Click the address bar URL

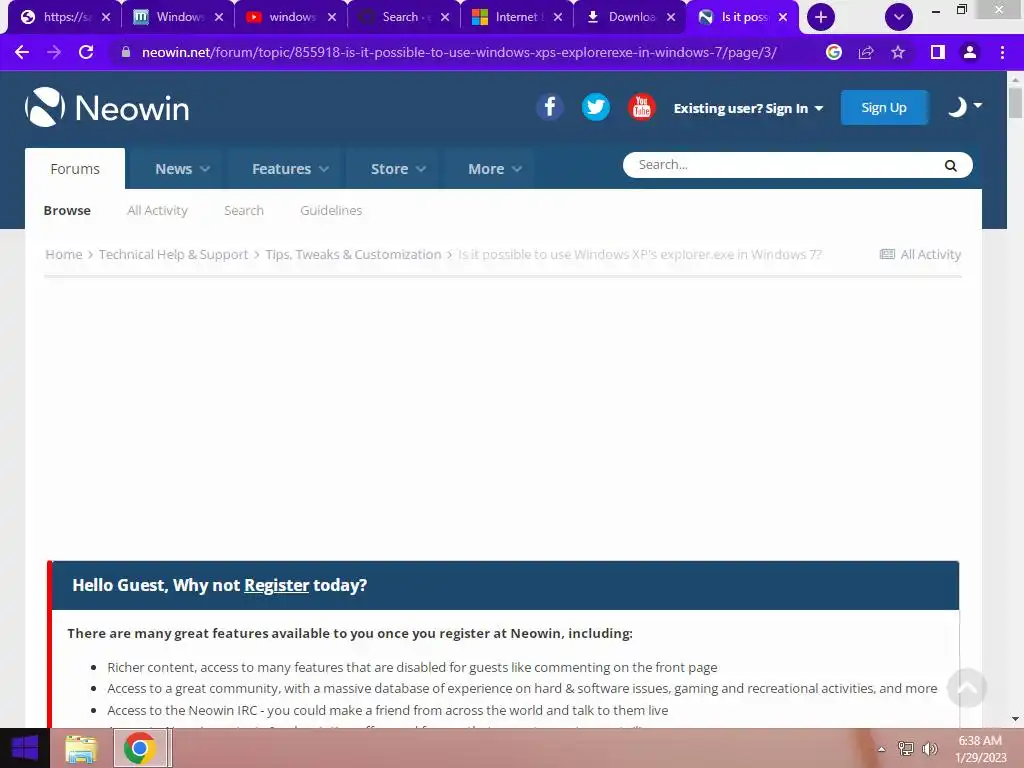pos(459,52)
